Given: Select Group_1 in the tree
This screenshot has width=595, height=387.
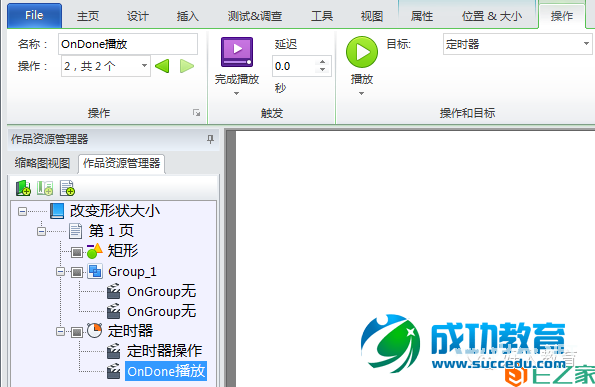Looking at the screenshot, I should pos(132,272).
